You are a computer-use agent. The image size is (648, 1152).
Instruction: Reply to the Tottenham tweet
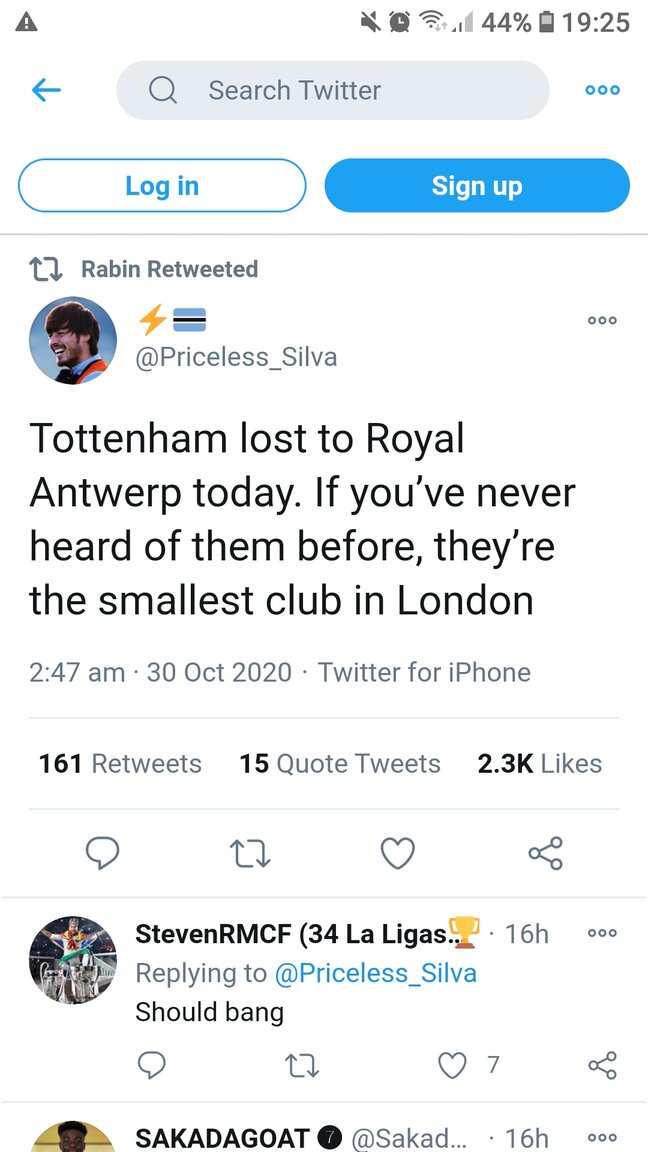tap(102, 853)
